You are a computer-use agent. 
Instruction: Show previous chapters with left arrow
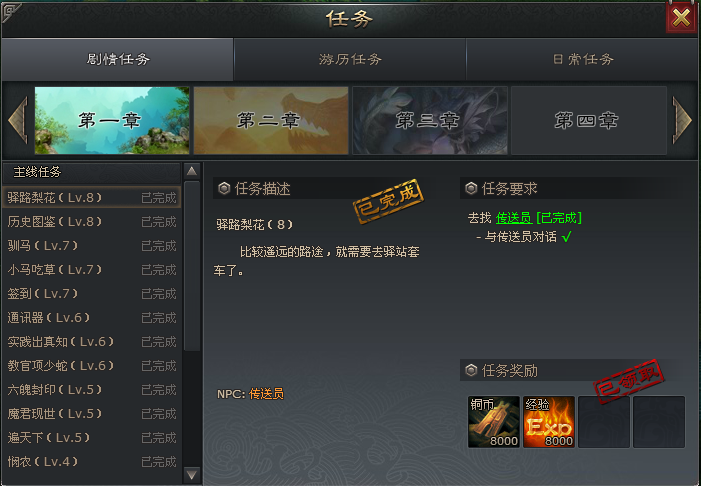coord(18,120)
